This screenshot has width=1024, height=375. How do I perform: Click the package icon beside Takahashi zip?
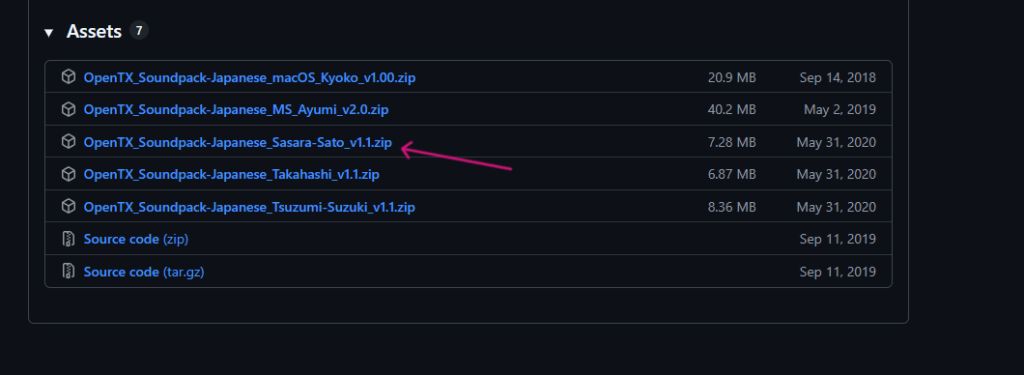pos(69,174)
